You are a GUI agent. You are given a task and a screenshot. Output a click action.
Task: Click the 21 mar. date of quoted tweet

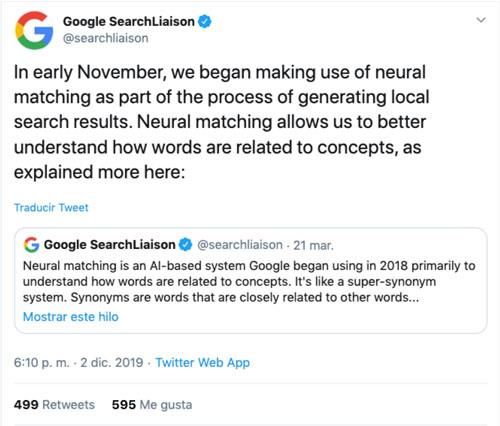(313, 245)
